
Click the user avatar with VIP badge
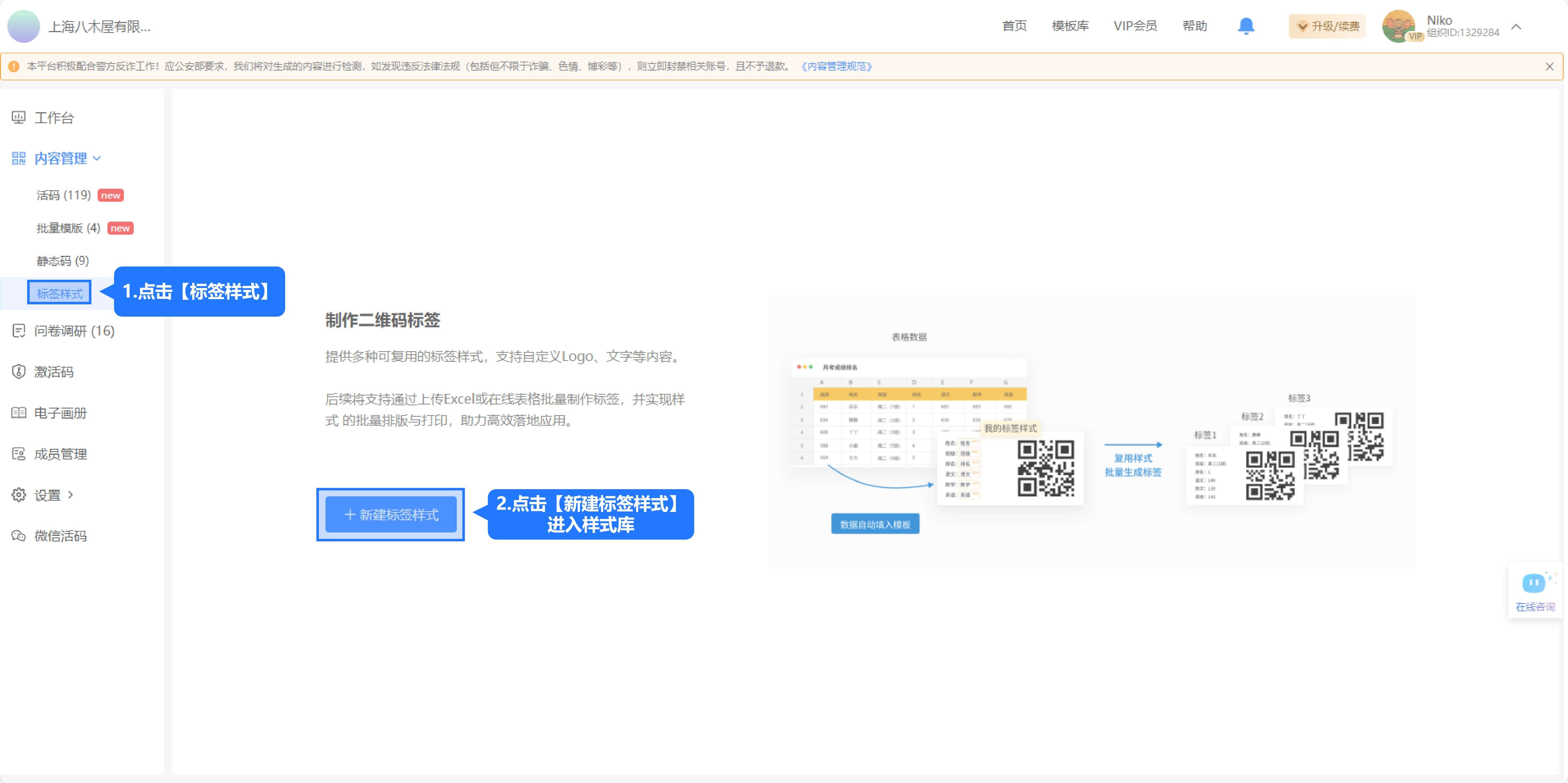tap(1398, 26)
